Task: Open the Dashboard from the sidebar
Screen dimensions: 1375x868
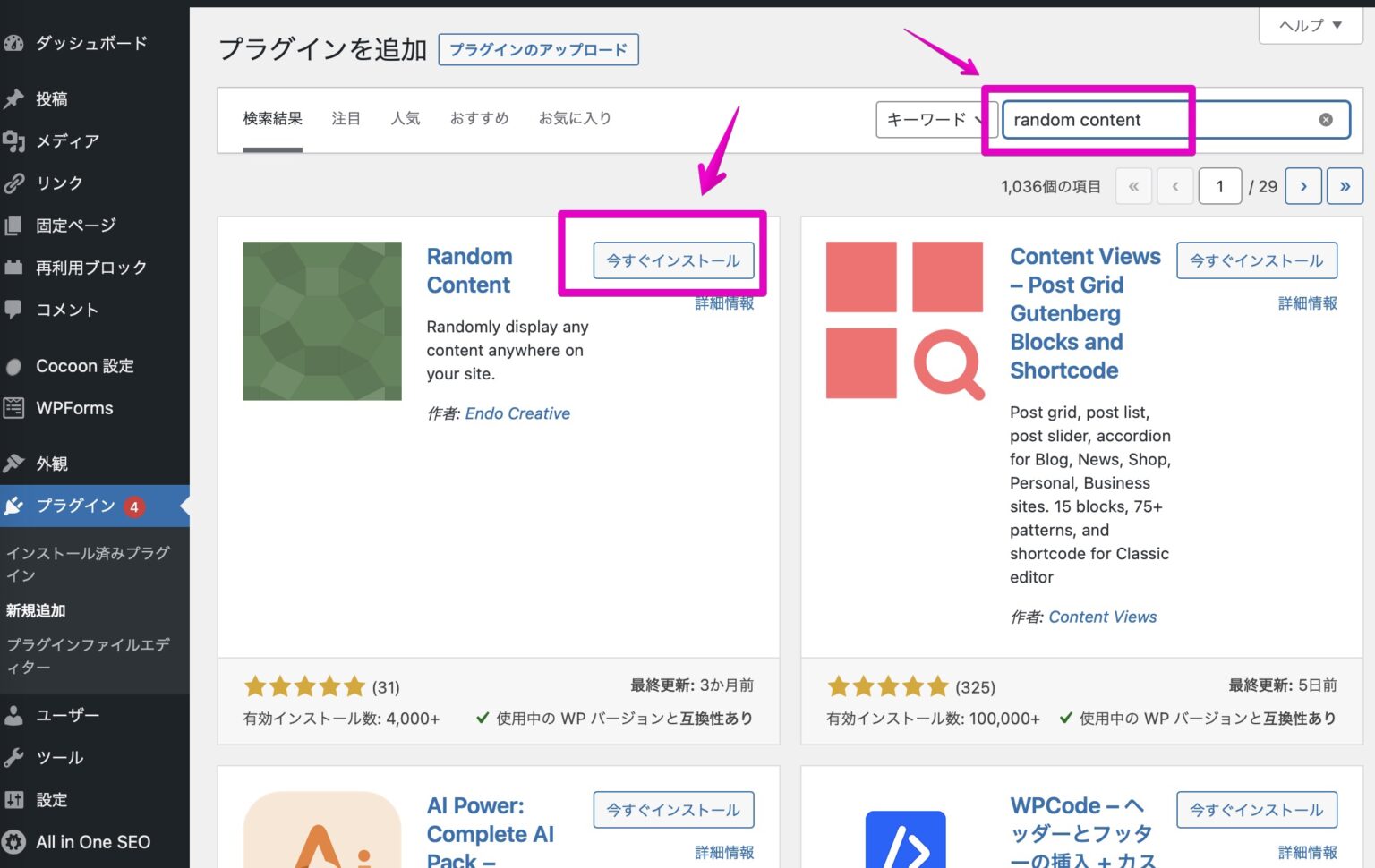Action: click(x=81, y=42)
